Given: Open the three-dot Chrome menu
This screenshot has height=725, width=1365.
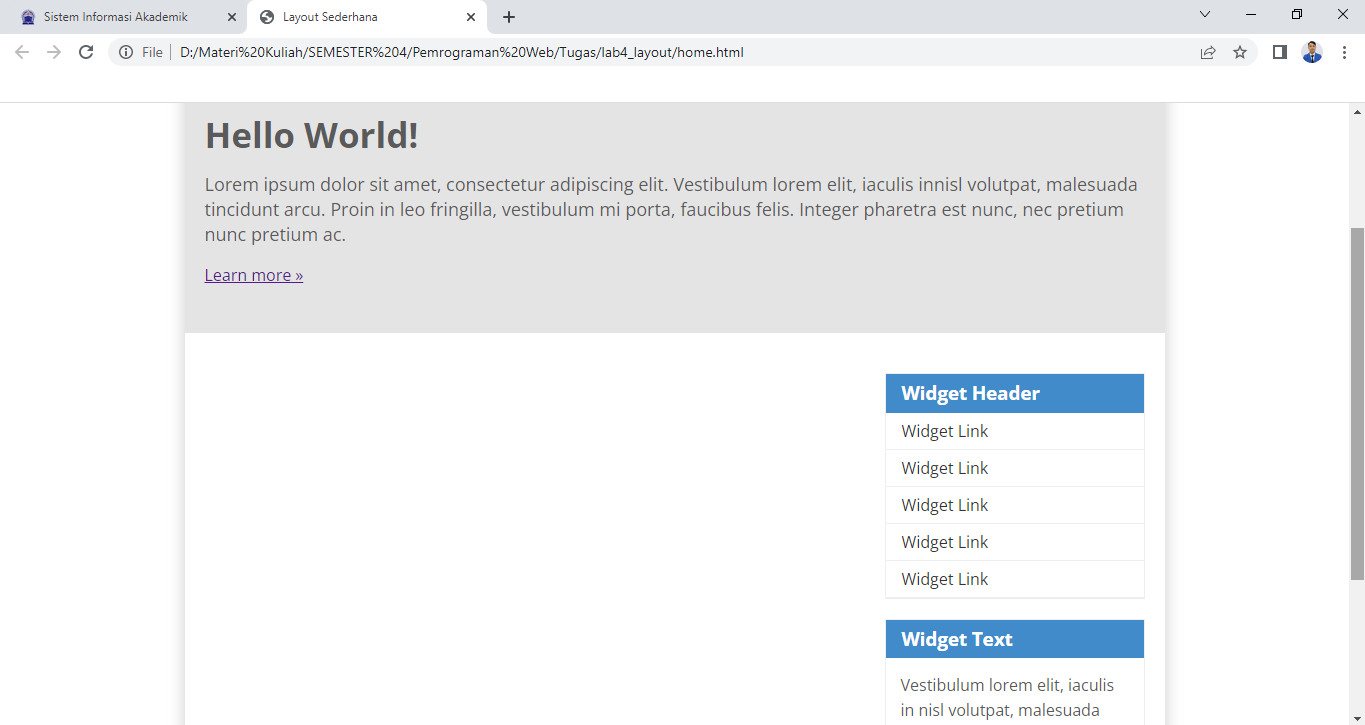Looking at the screenshot, I should 1345,52.
